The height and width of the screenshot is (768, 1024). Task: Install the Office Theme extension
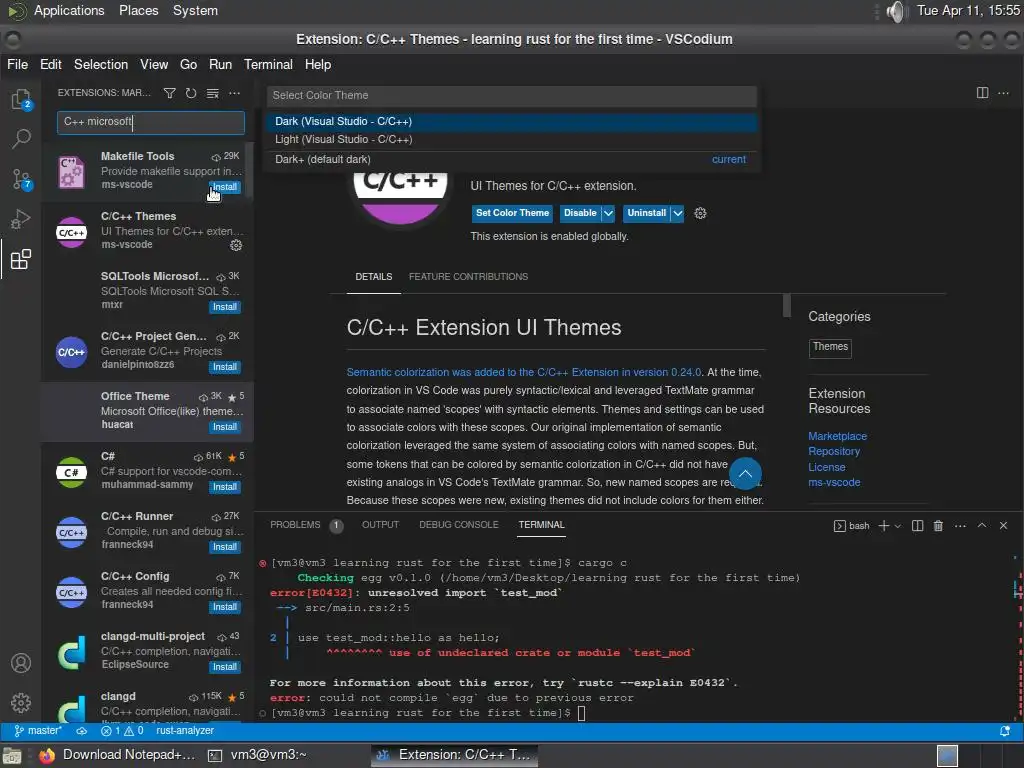pos(225,427)
